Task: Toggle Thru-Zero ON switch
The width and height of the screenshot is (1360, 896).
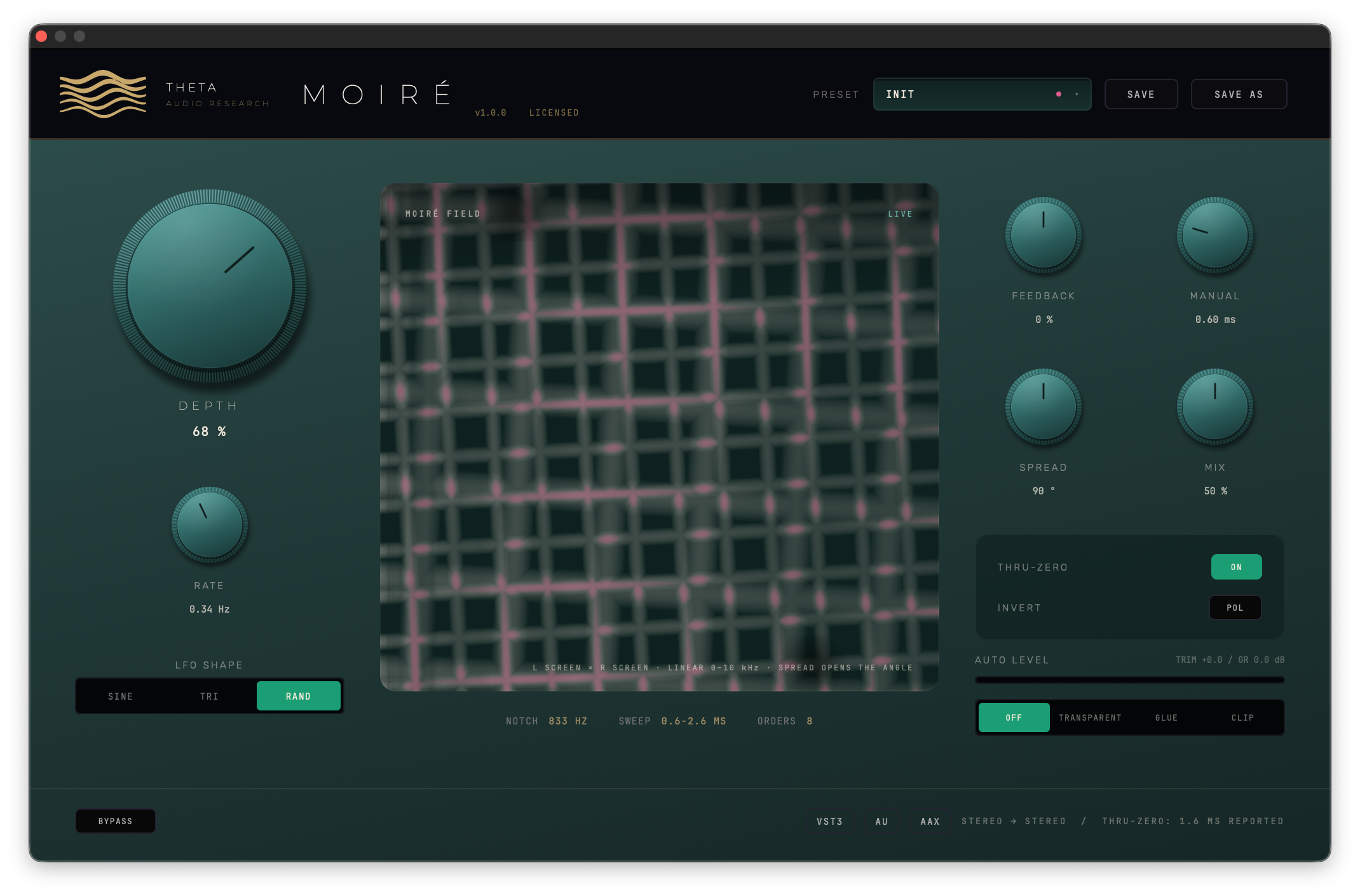Action: (x=1236, y=567)
